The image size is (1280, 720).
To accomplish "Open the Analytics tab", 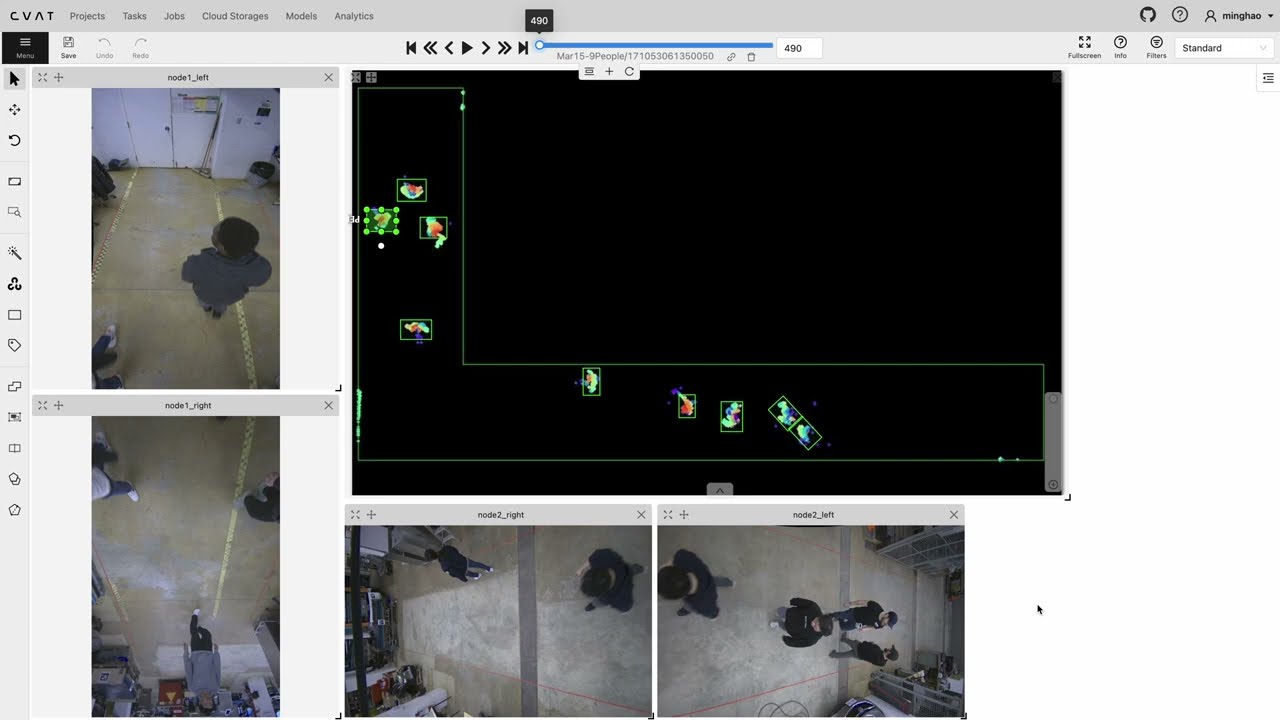I will point(354,16).
